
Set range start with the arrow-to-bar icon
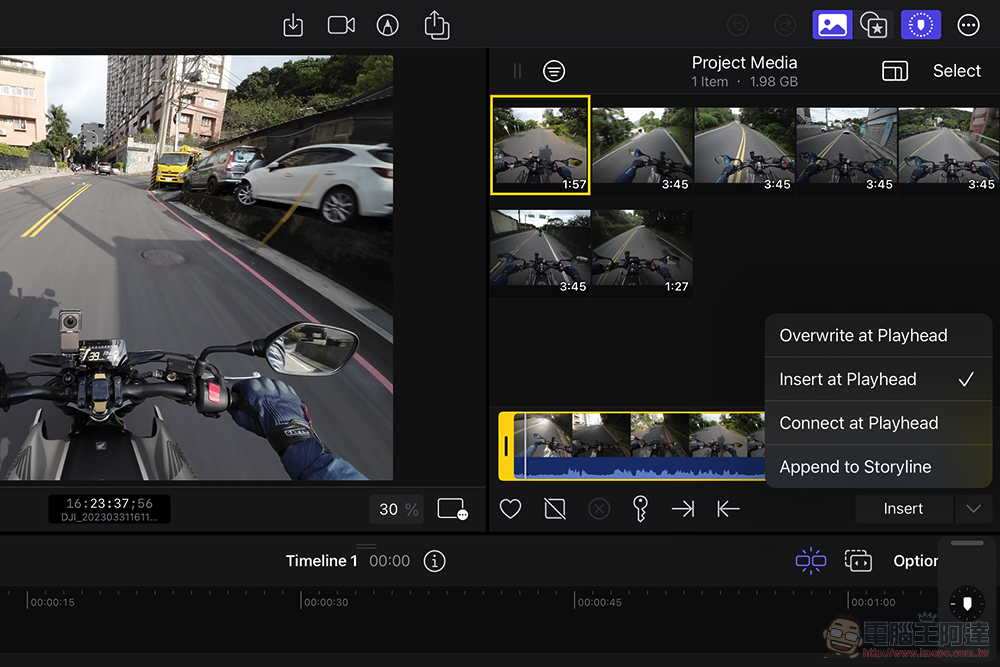(683, 509)
